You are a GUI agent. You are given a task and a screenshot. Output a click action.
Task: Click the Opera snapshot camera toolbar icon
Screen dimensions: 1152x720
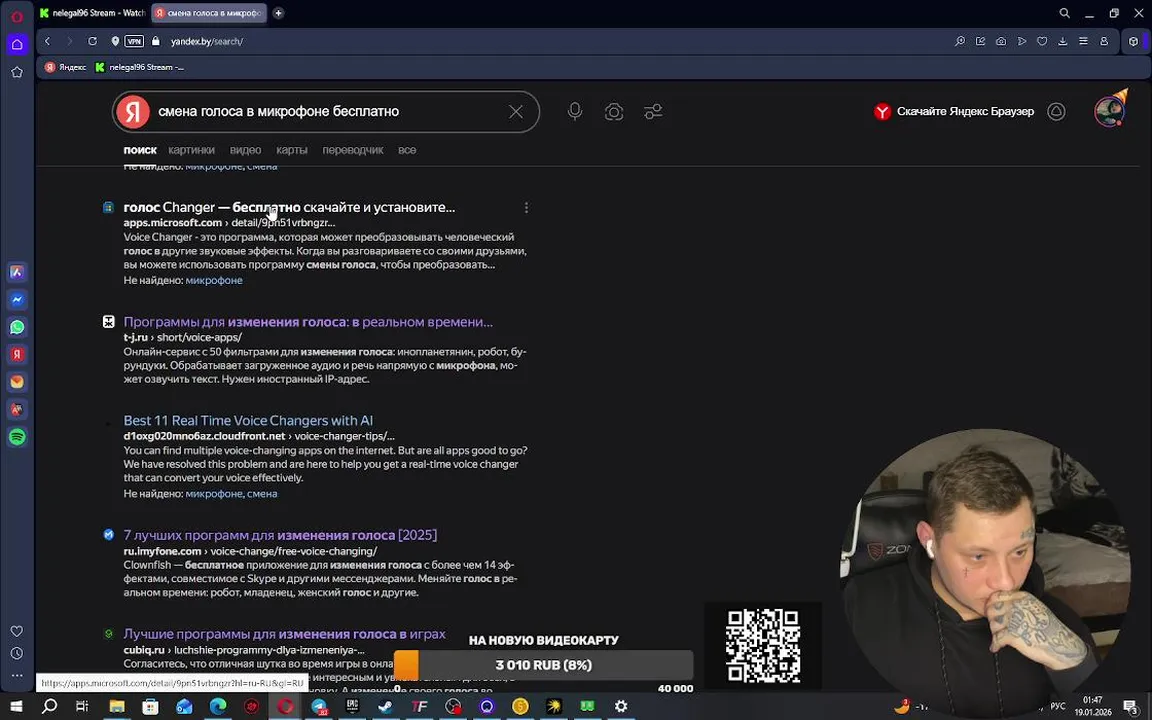point(1001,42)
